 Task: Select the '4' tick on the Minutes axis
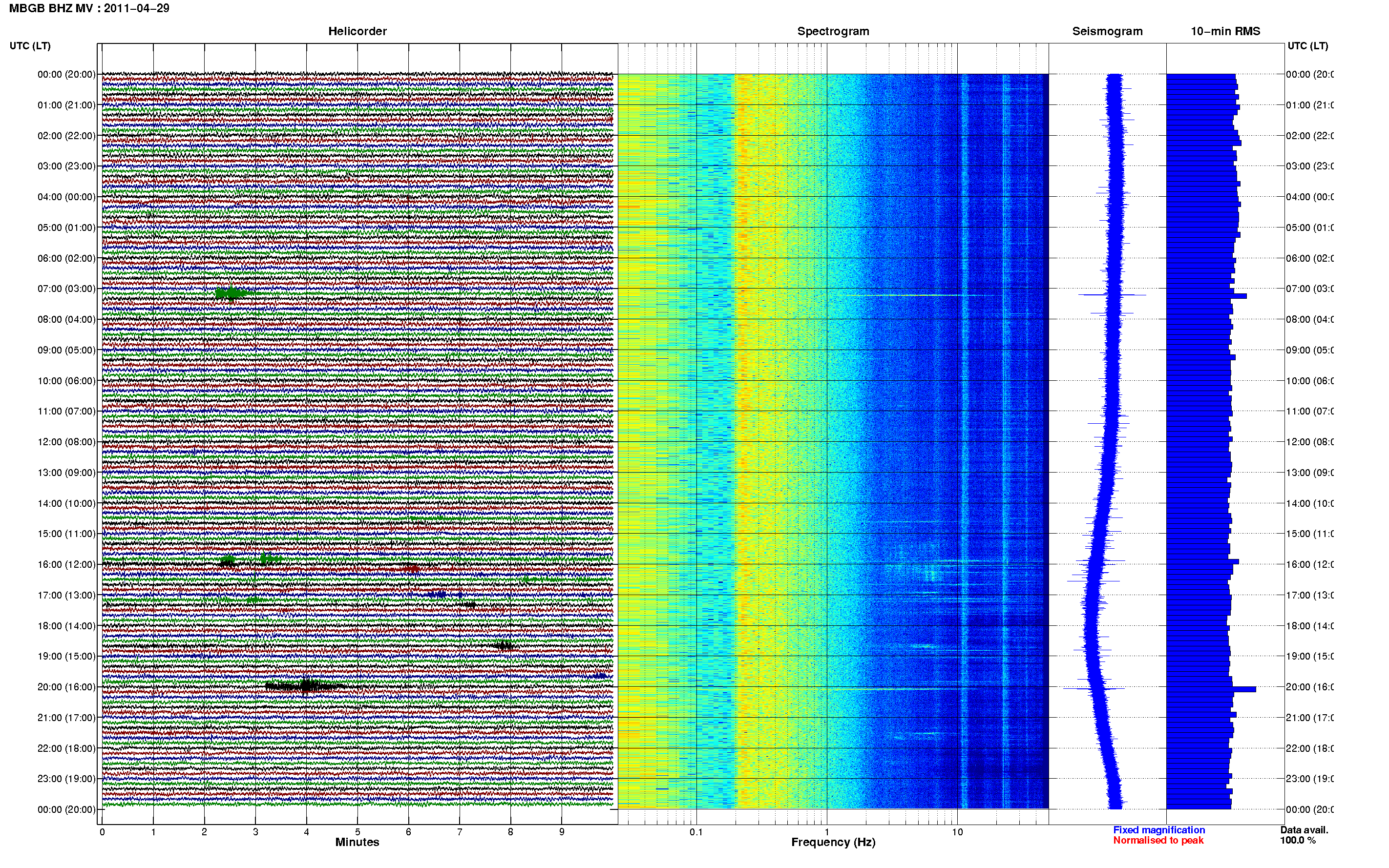click(x=307, y=832)
